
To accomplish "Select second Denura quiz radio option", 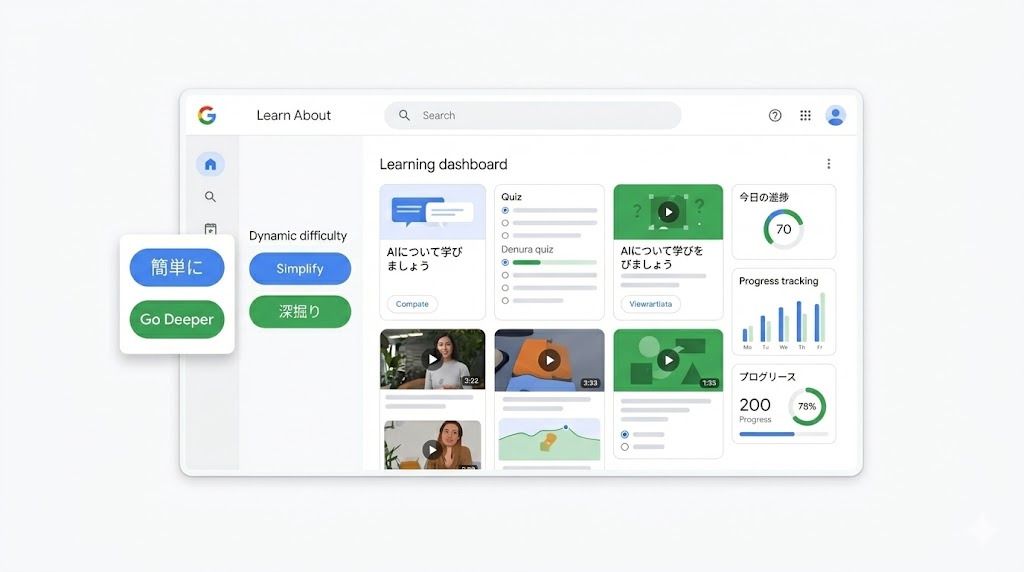I will (x=505, y=275).
